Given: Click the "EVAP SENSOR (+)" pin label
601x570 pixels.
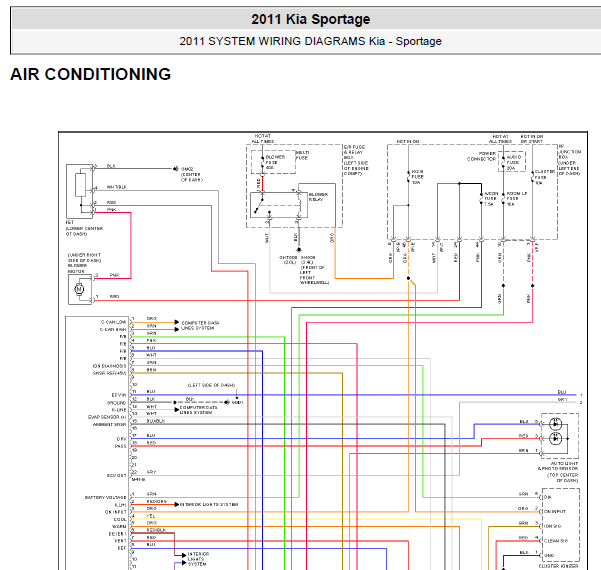Looking at the screenshot, I should coord(107,417).
